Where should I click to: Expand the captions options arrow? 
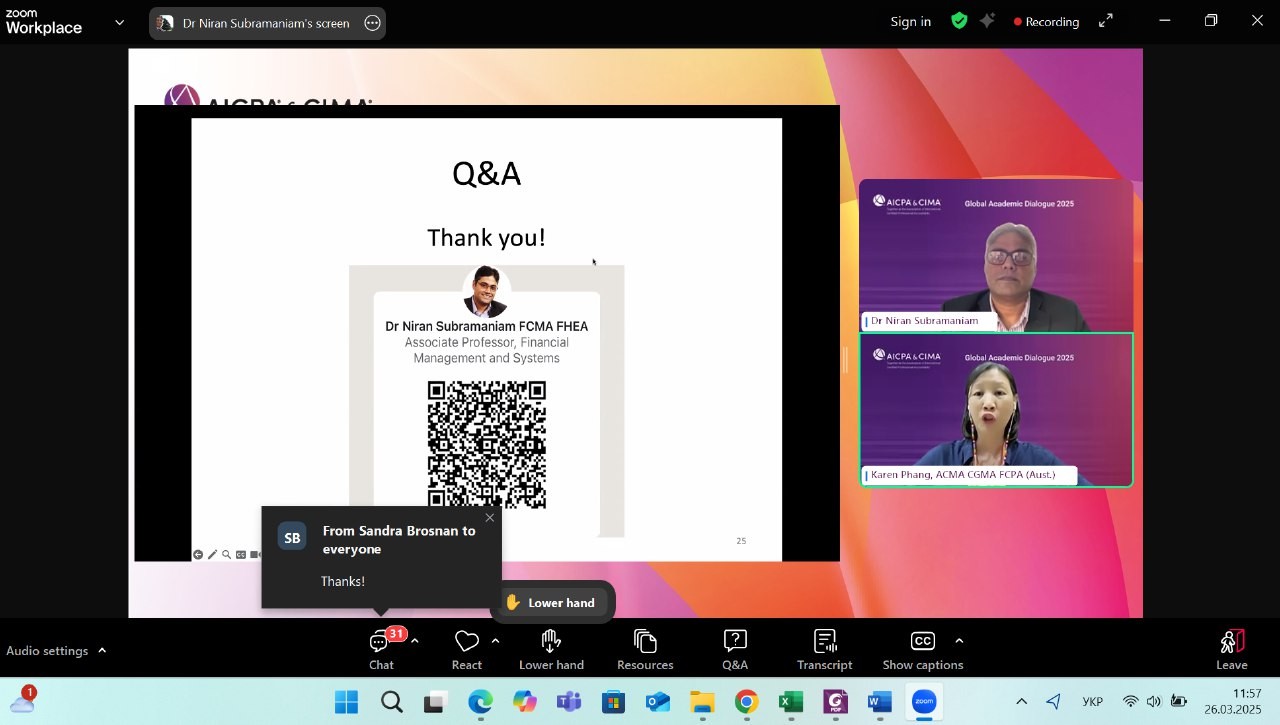pos(959,641)
